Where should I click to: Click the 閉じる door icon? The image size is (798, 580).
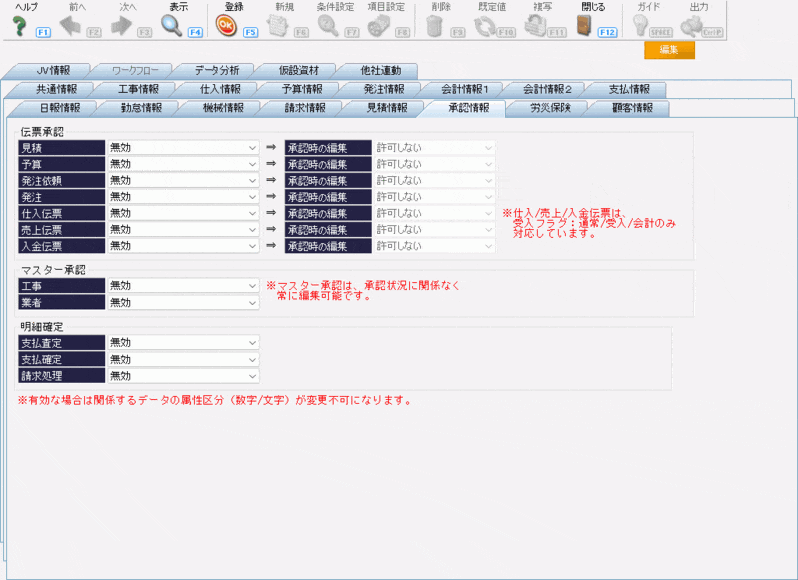click(586, 26)
